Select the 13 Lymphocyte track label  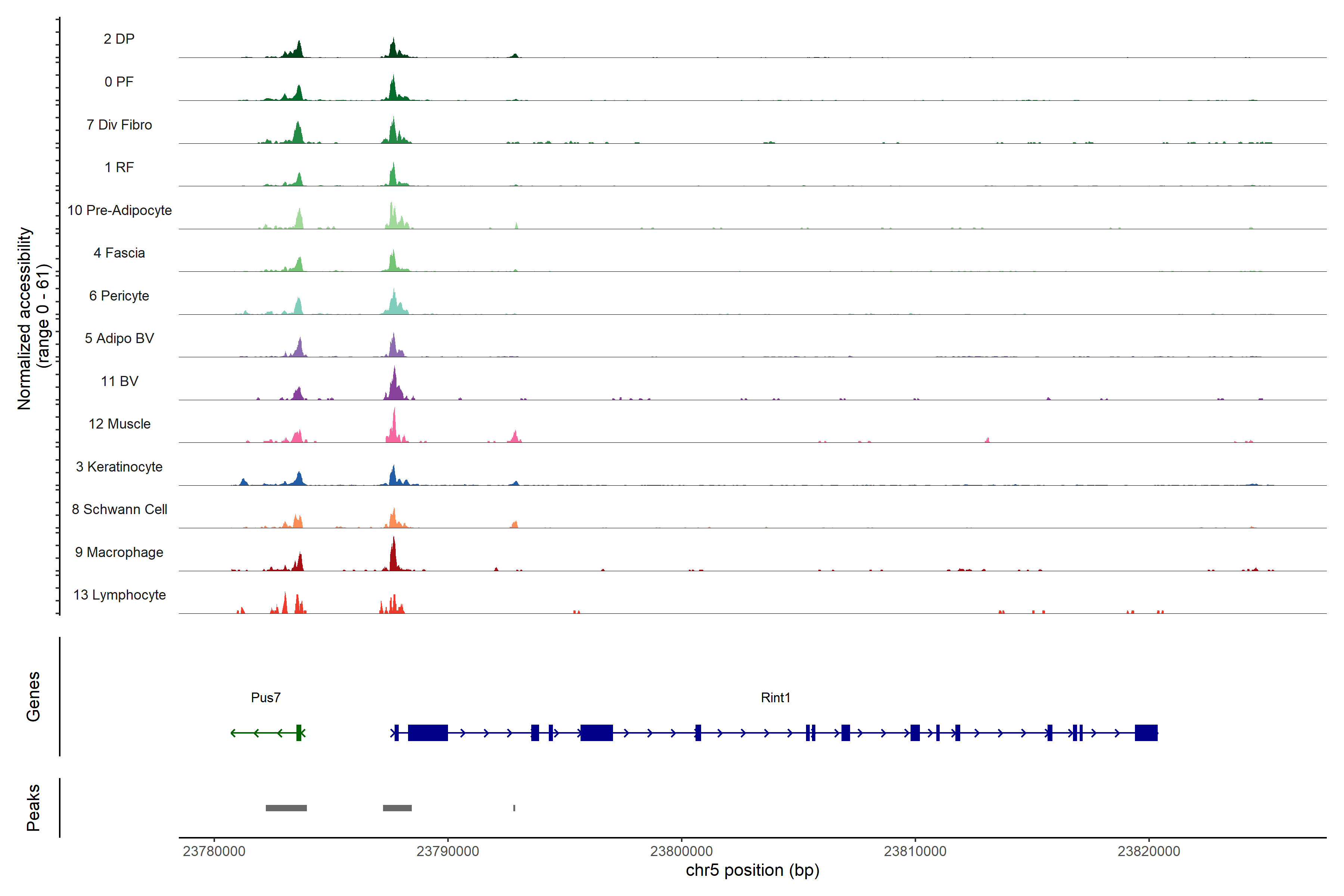[x=119, y=595]
